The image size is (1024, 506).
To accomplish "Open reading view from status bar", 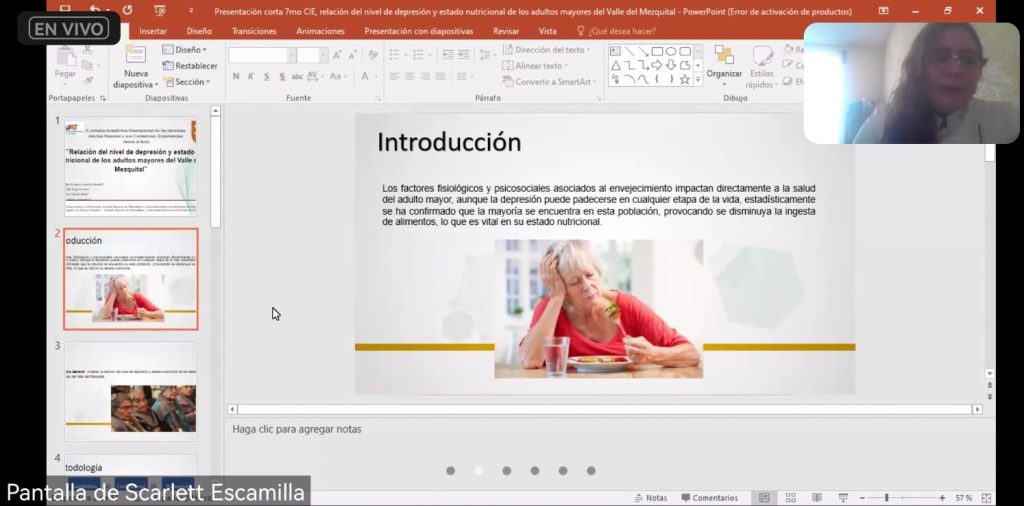I will [x=817, y=498].
